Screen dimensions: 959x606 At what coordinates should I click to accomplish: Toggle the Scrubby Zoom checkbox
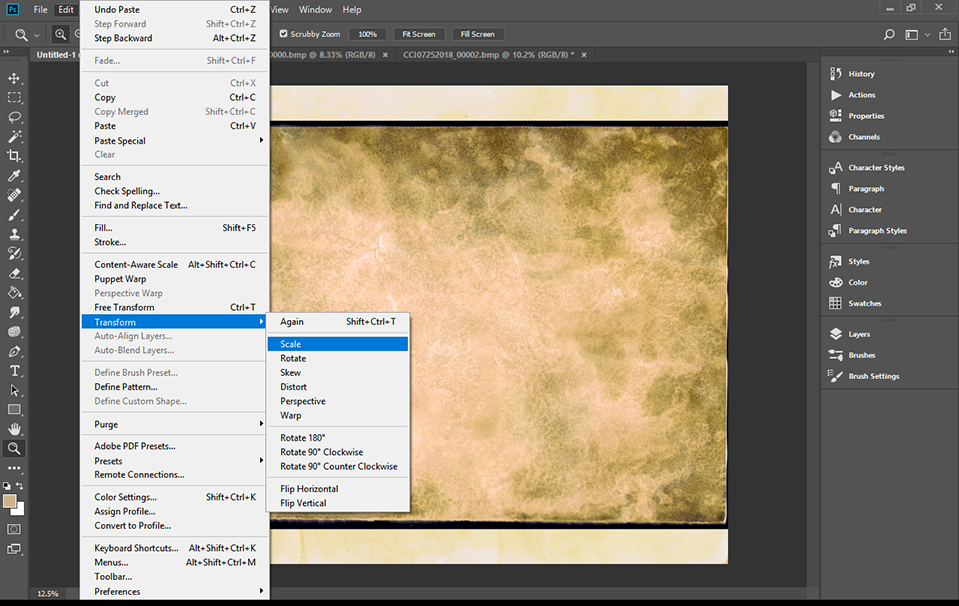pos(283,34)
